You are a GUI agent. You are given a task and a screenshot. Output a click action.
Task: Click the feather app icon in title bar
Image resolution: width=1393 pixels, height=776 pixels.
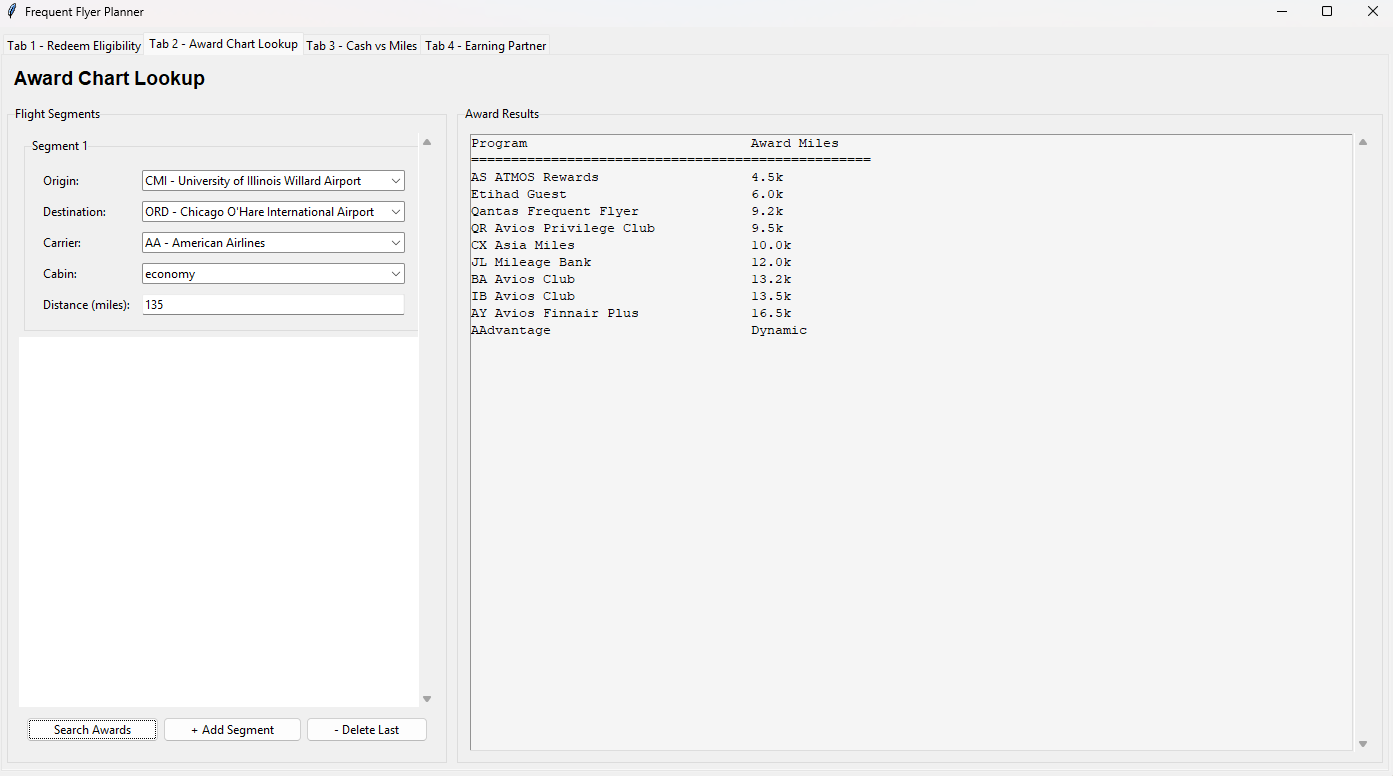point(12,12)
